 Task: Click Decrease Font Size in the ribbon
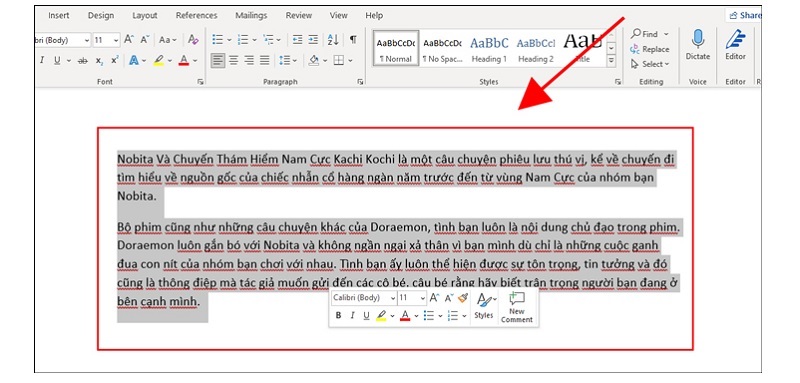pos(145,39)
